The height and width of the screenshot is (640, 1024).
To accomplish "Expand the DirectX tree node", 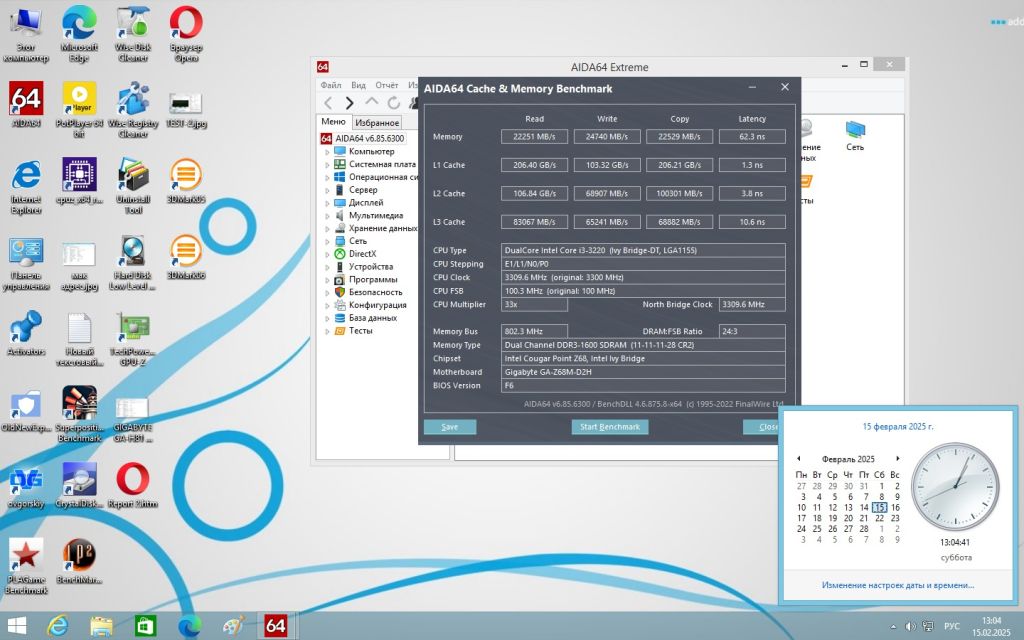I will [328, 254].
